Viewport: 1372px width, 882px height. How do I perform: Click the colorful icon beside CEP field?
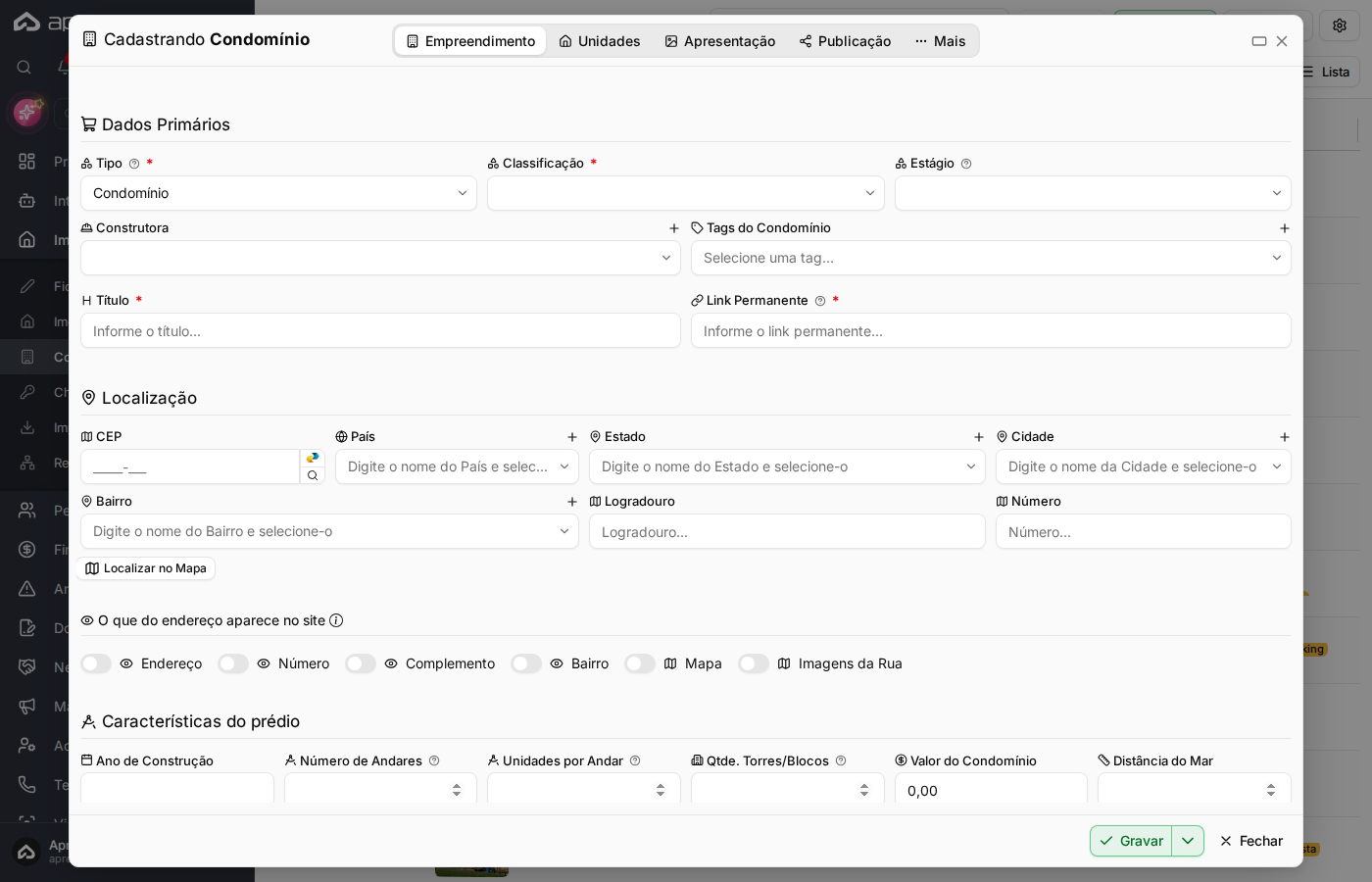tap(313, 458)
